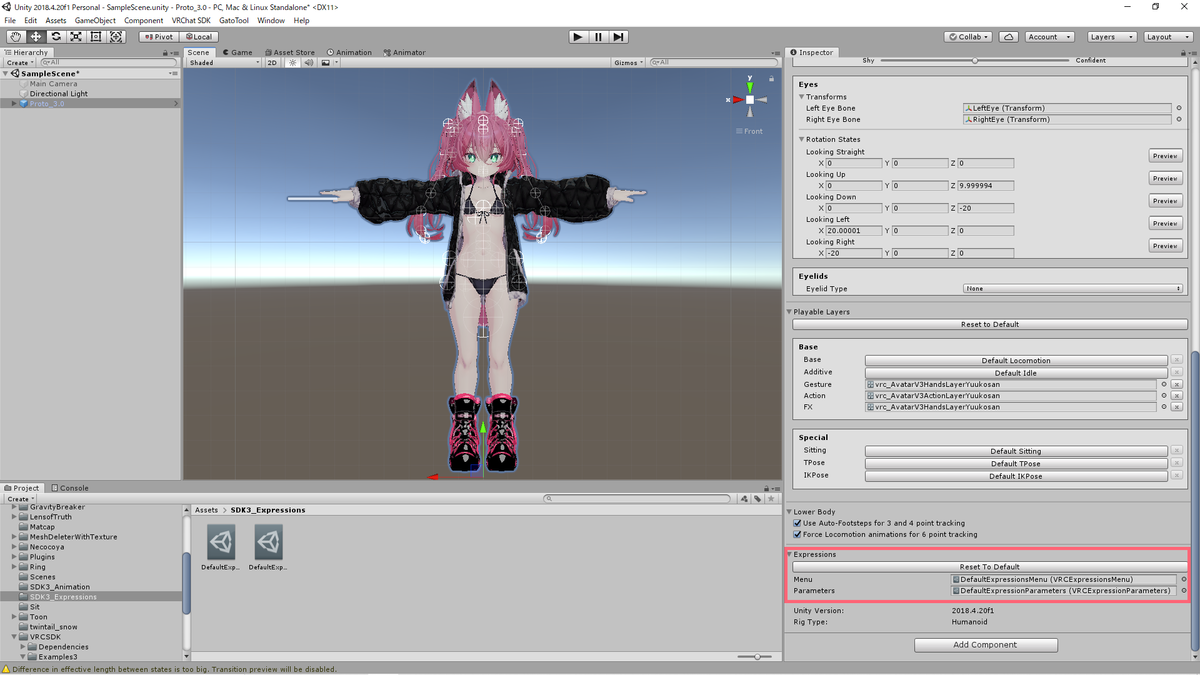Open the File menu
The image size is (1200, 675).
point(10,20)
